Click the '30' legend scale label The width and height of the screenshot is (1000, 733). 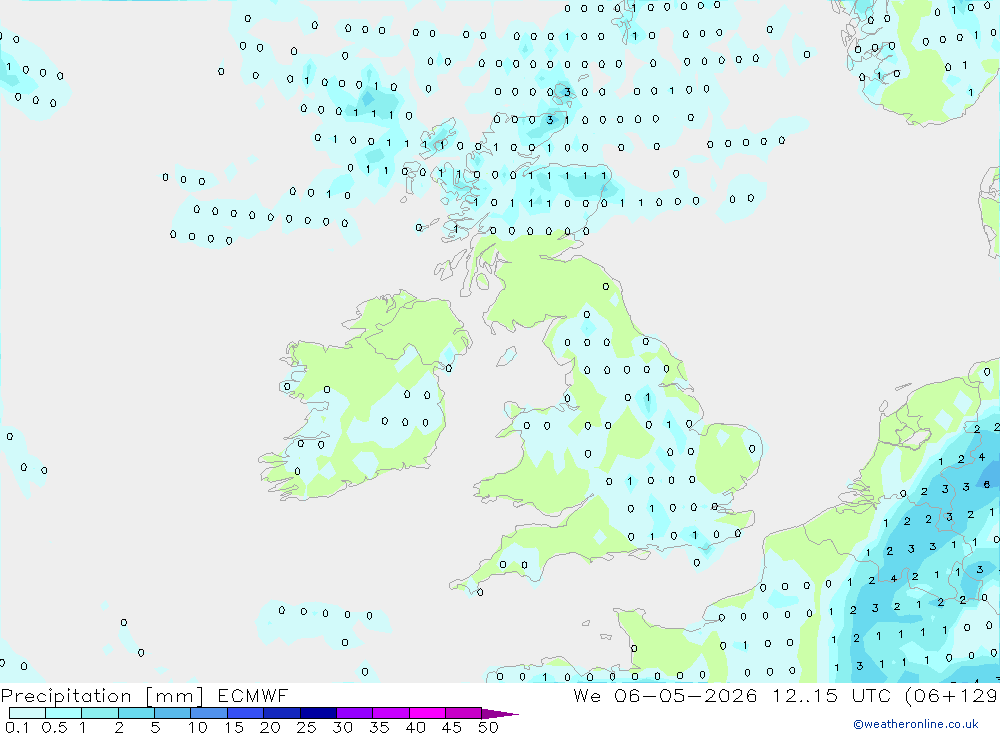click(343, 727)
